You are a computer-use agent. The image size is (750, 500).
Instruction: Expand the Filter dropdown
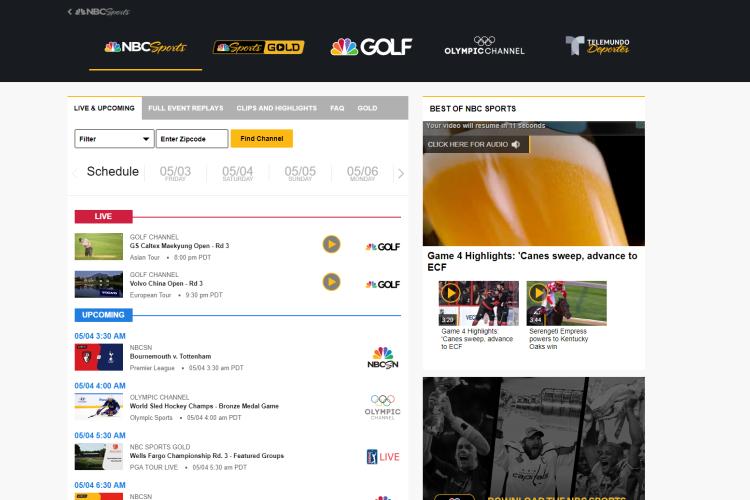tap(114, 139)
